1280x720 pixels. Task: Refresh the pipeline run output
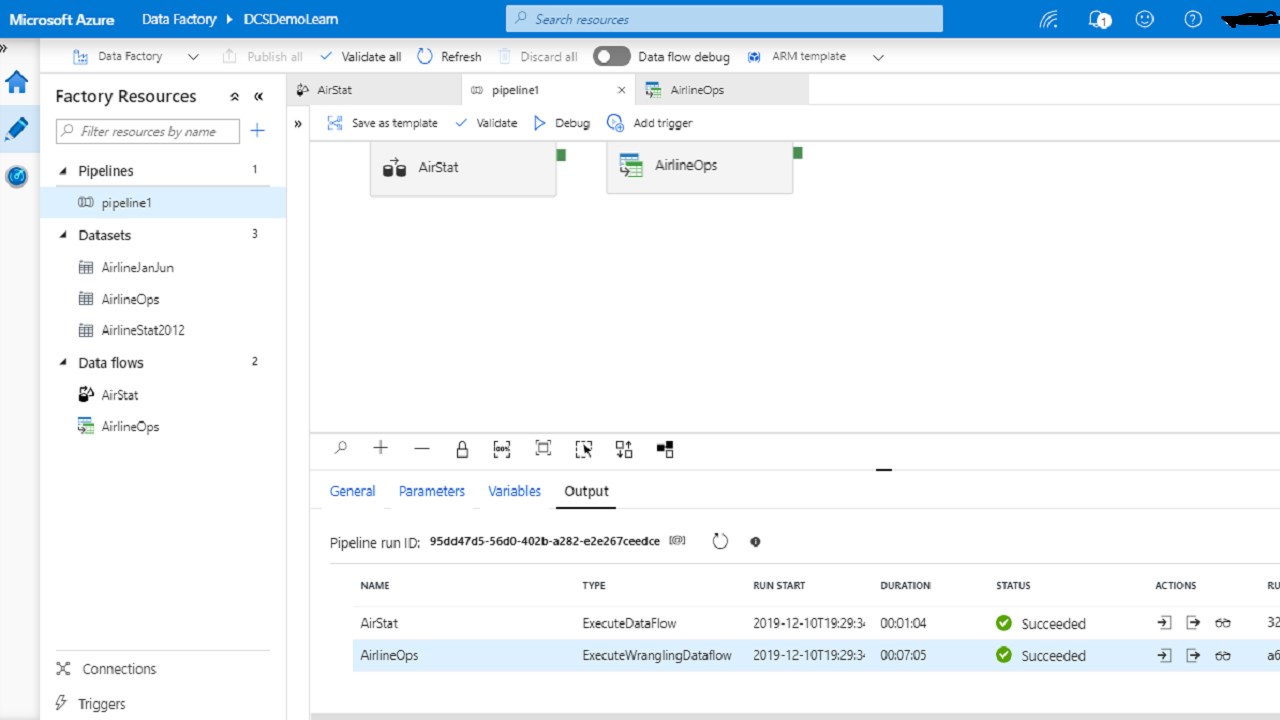point(720,541)
